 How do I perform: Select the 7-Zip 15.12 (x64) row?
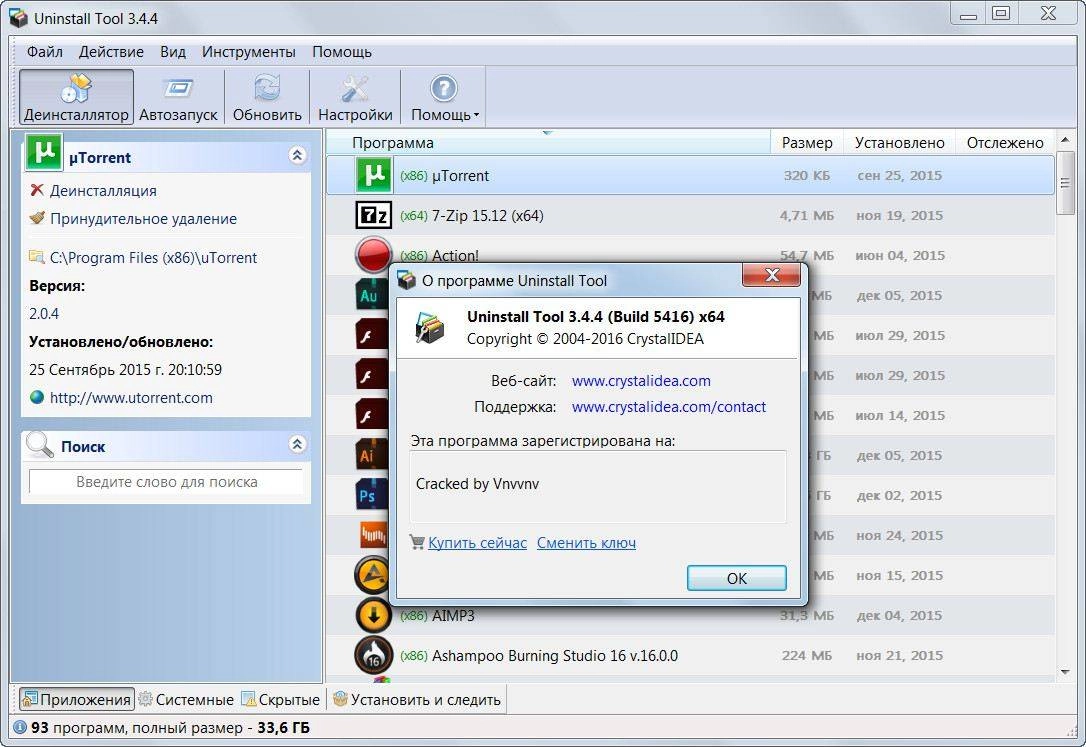click(x=690, y=215)
